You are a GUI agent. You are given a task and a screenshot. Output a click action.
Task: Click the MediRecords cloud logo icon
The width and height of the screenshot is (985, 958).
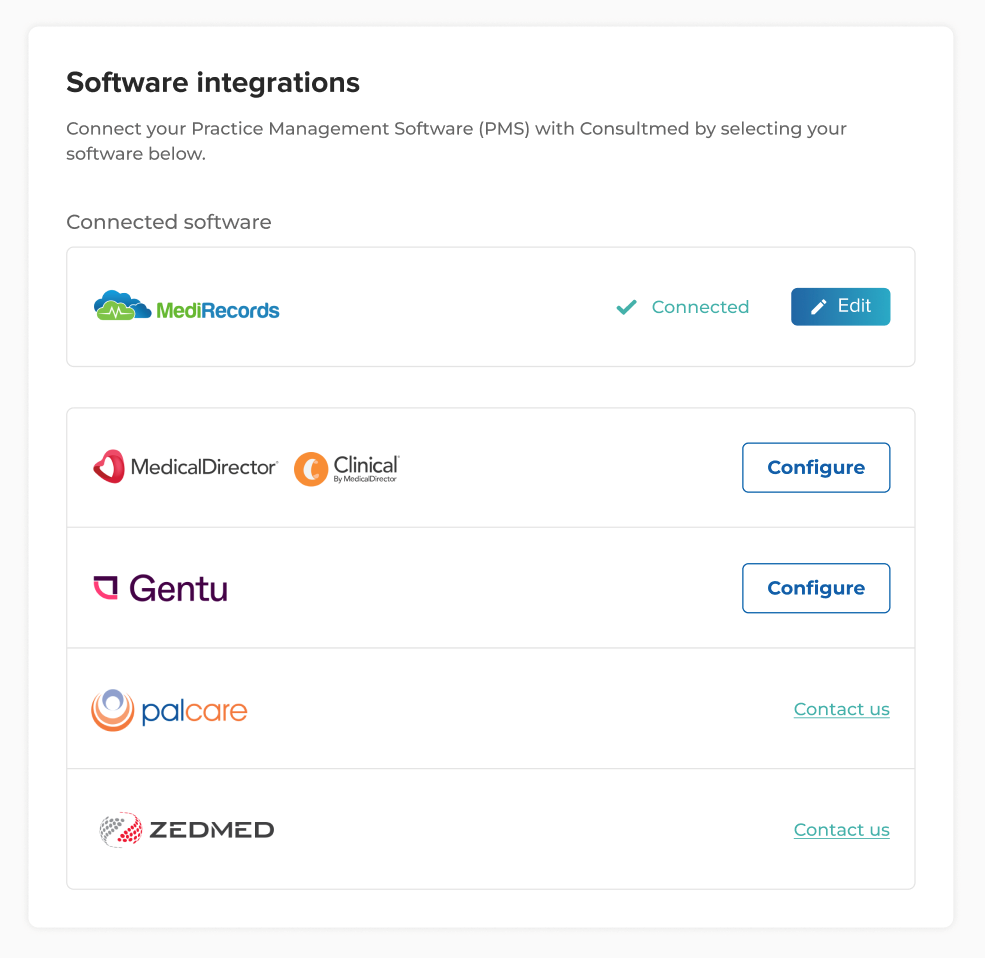click(x=122, y=305)
